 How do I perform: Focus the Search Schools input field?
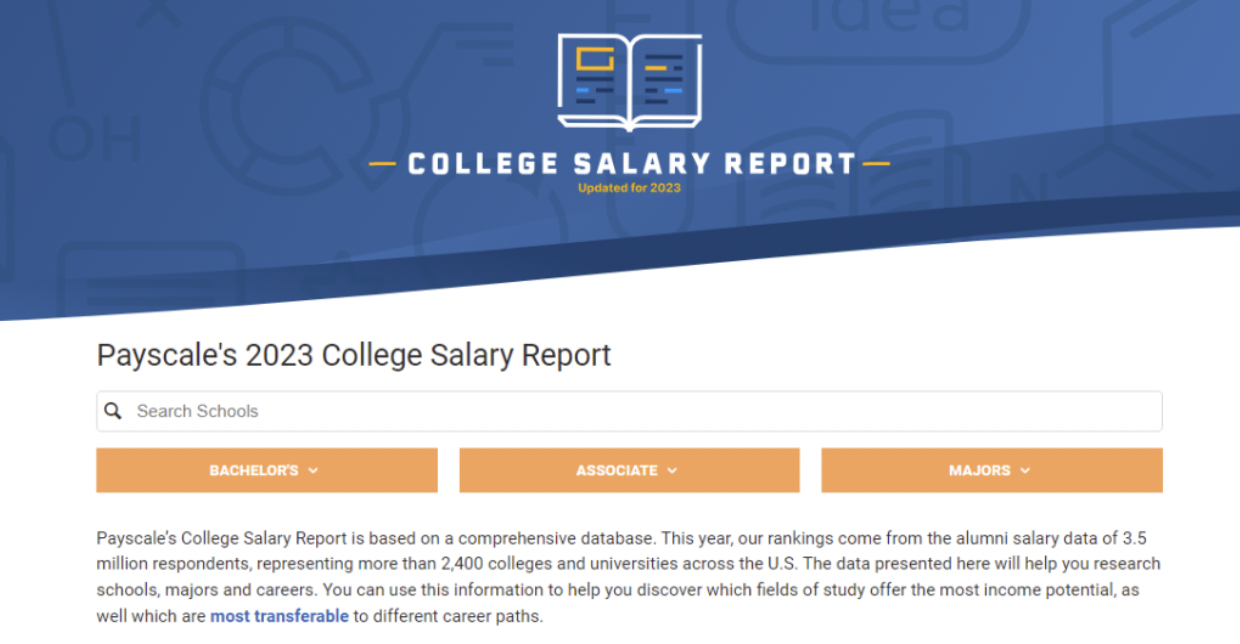640,411
